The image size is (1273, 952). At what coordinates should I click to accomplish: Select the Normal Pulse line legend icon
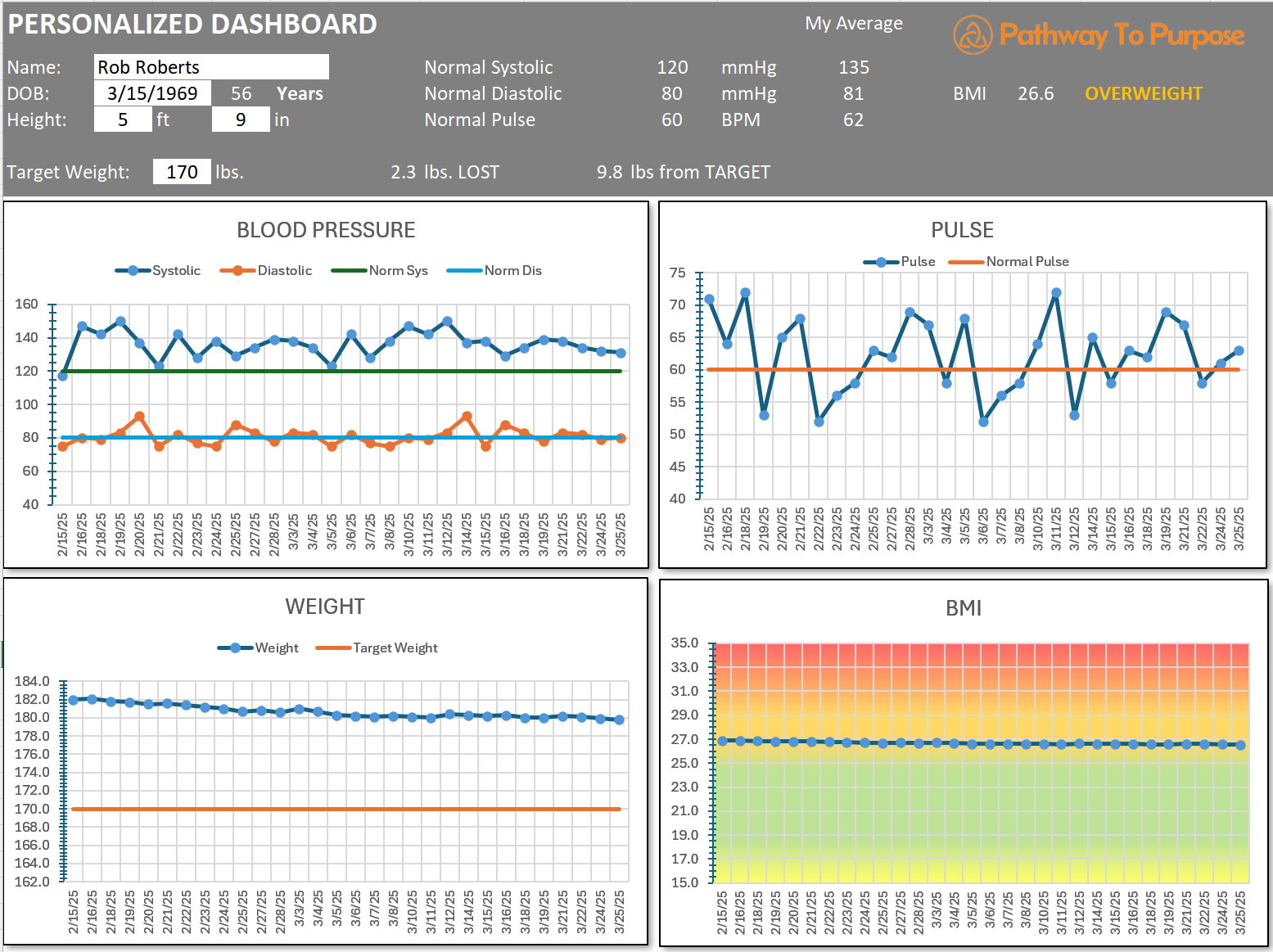click(968, 261)
